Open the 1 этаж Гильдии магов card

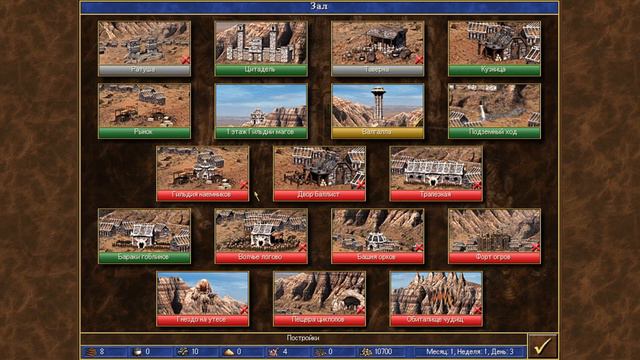pyautogui.click(x=261, y=111)
